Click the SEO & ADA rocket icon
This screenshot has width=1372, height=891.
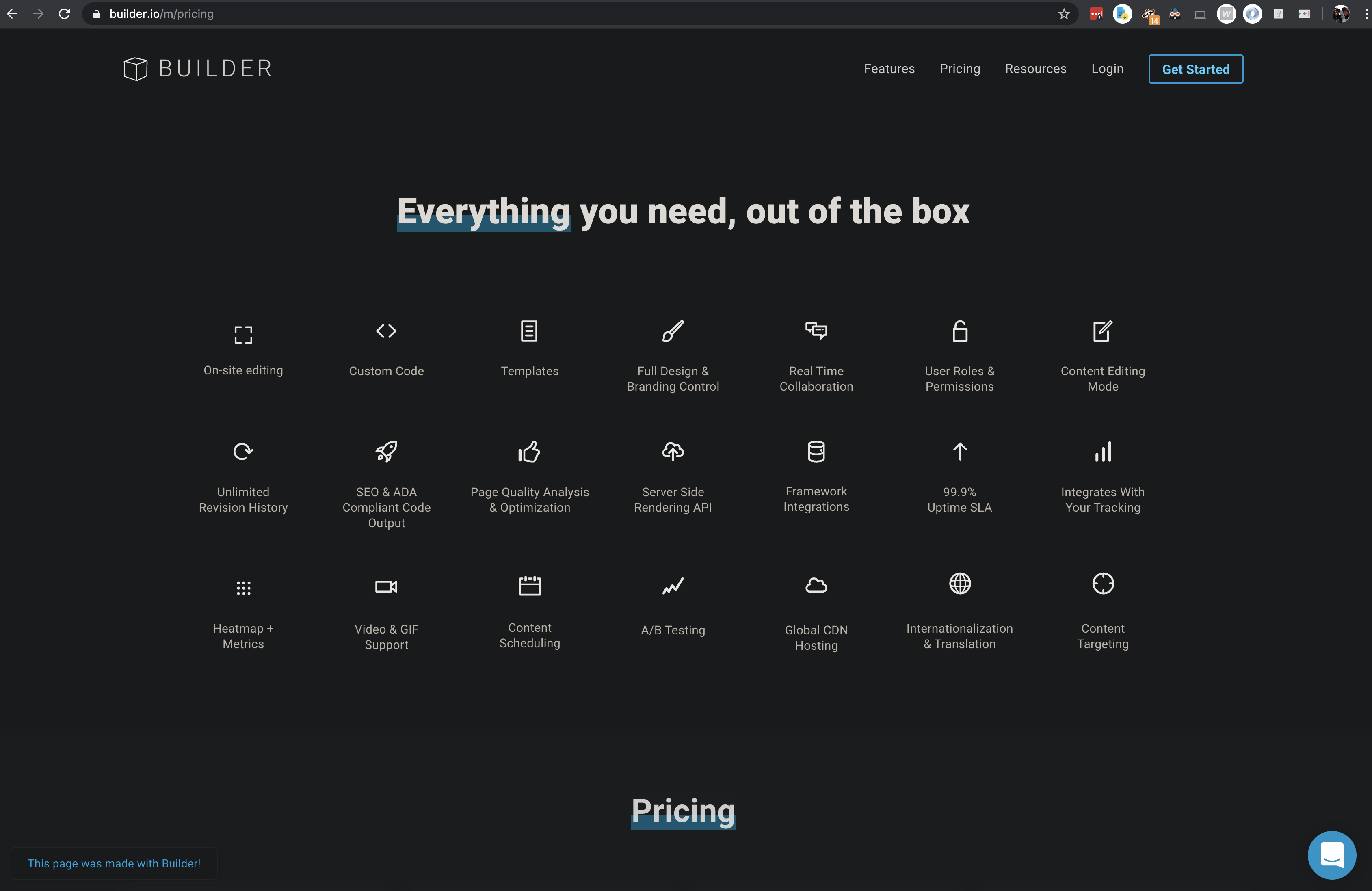pos(386,451)
